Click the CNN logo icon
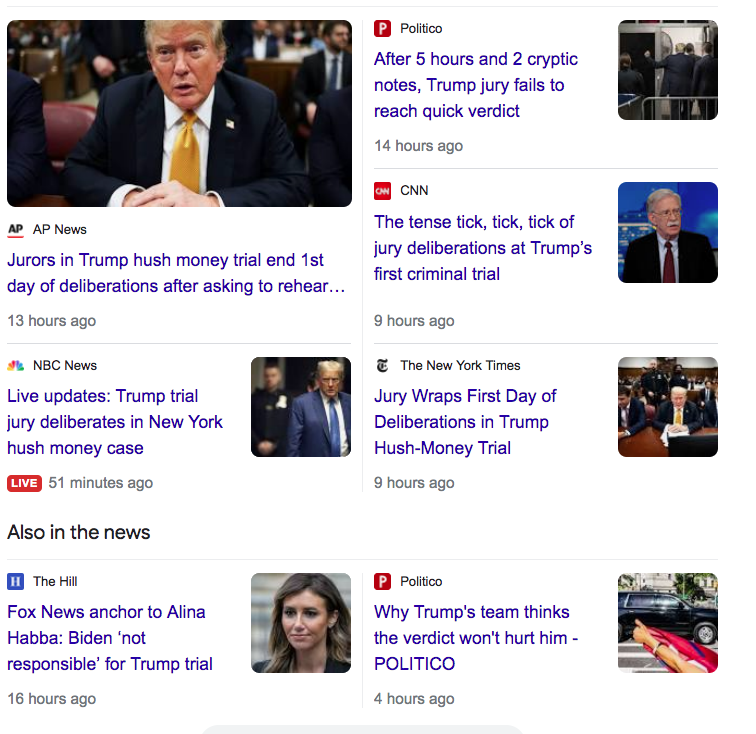The image size is (756, 734). 382,191
